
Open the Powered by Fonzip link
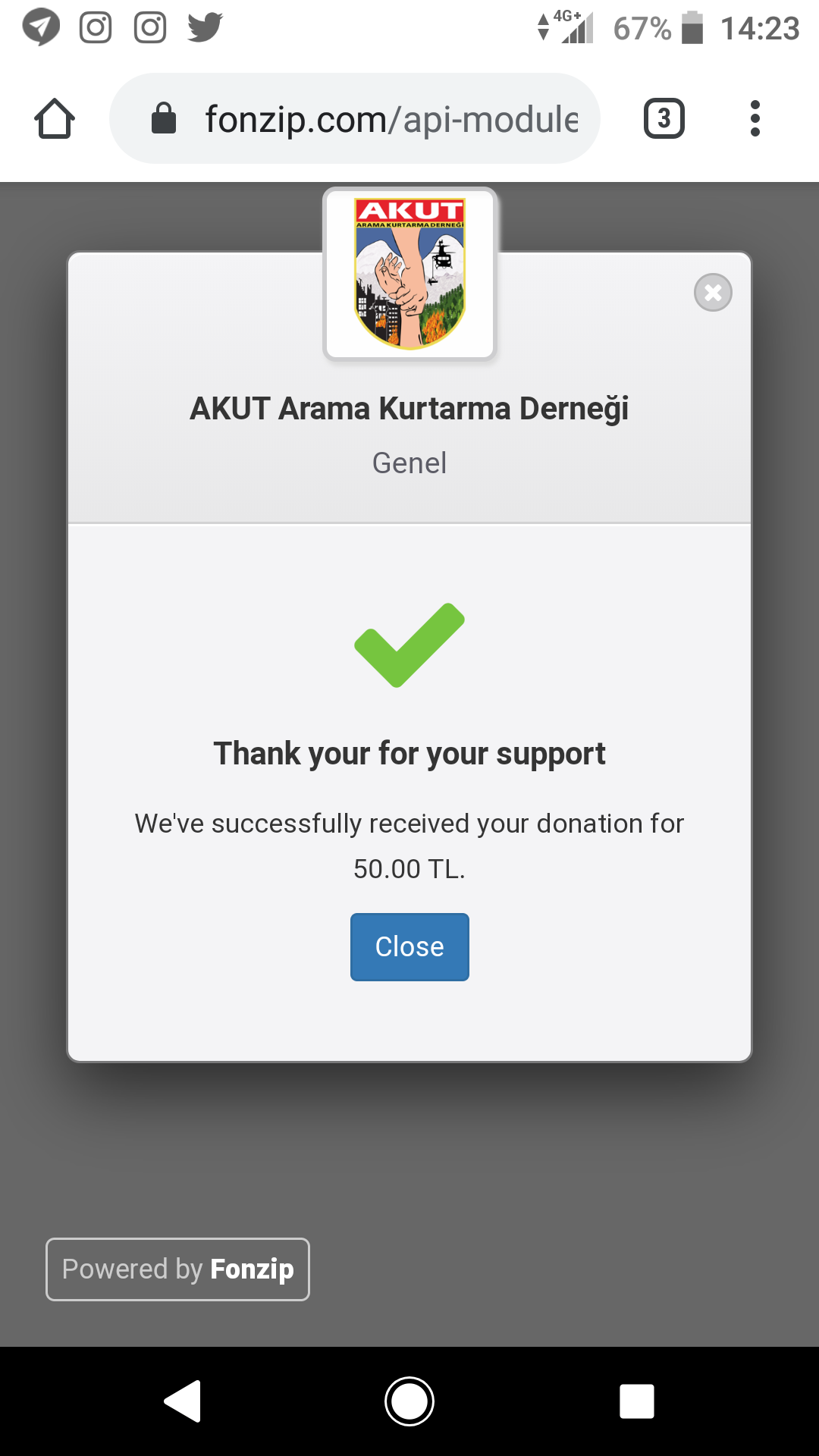(177, 1269)
